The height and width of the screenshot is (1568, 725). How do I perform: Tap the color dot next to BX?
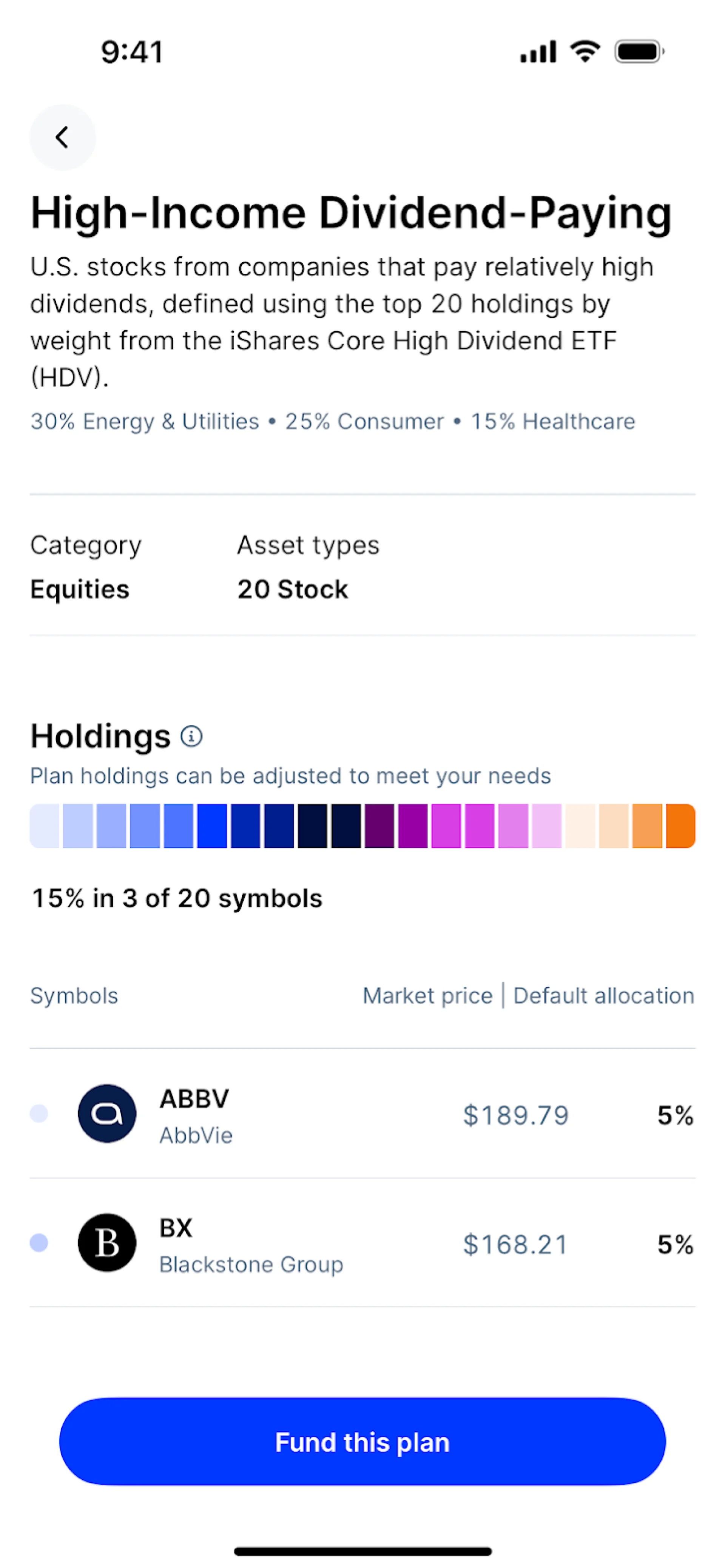tap(39, 1243)
